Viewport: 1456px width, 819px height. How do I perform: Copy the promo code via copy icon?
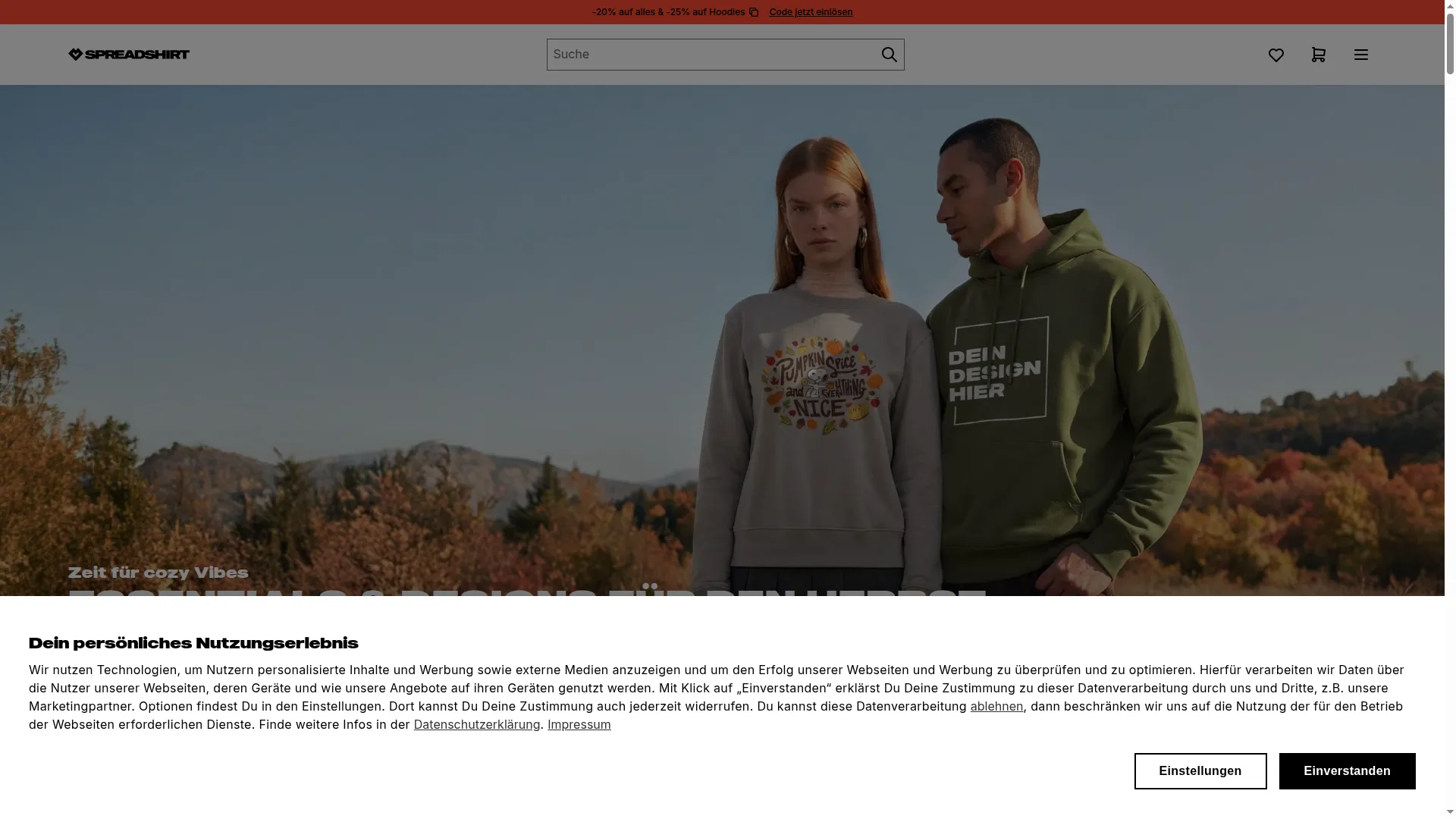pos(754,12)
